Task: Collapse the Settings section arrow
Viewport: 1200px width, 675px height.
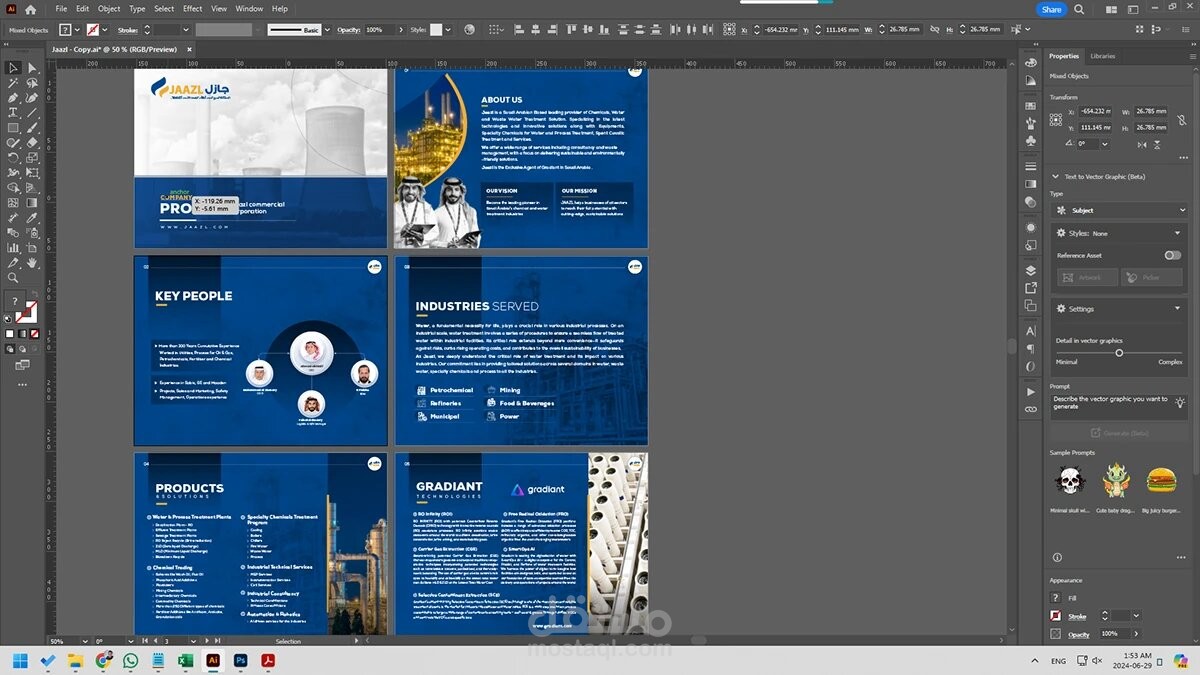Action: (x=1179, y=308)
